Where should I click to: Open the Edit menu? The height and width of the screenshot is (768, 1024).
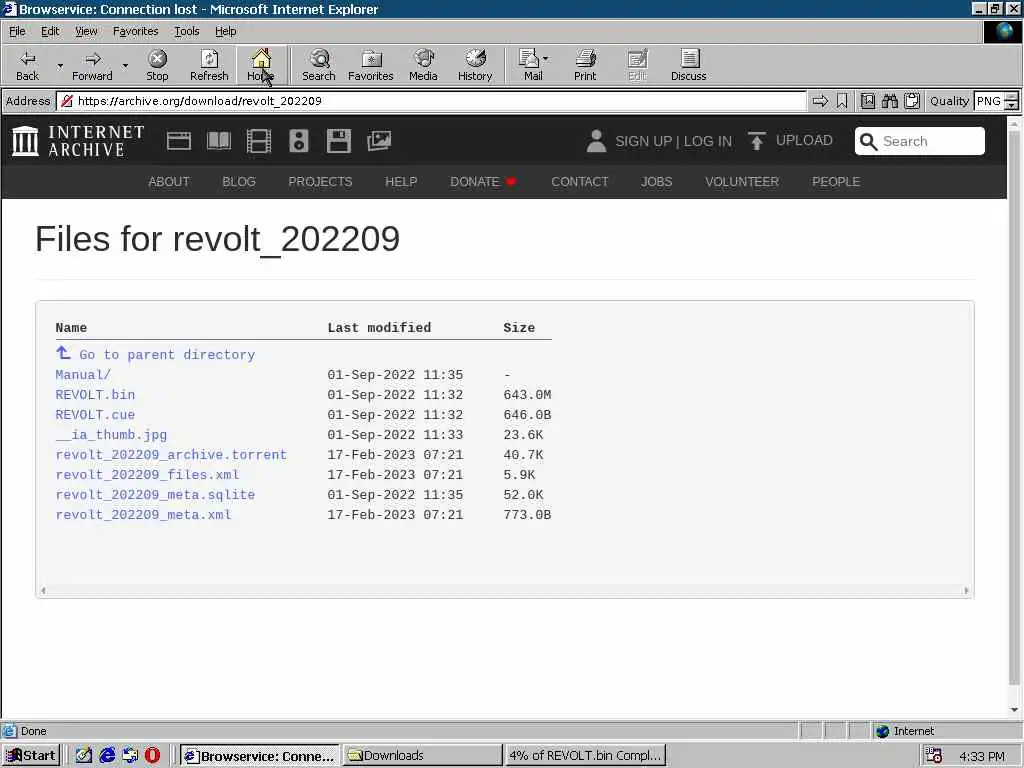pyautogui.click(x=50, y=31)
